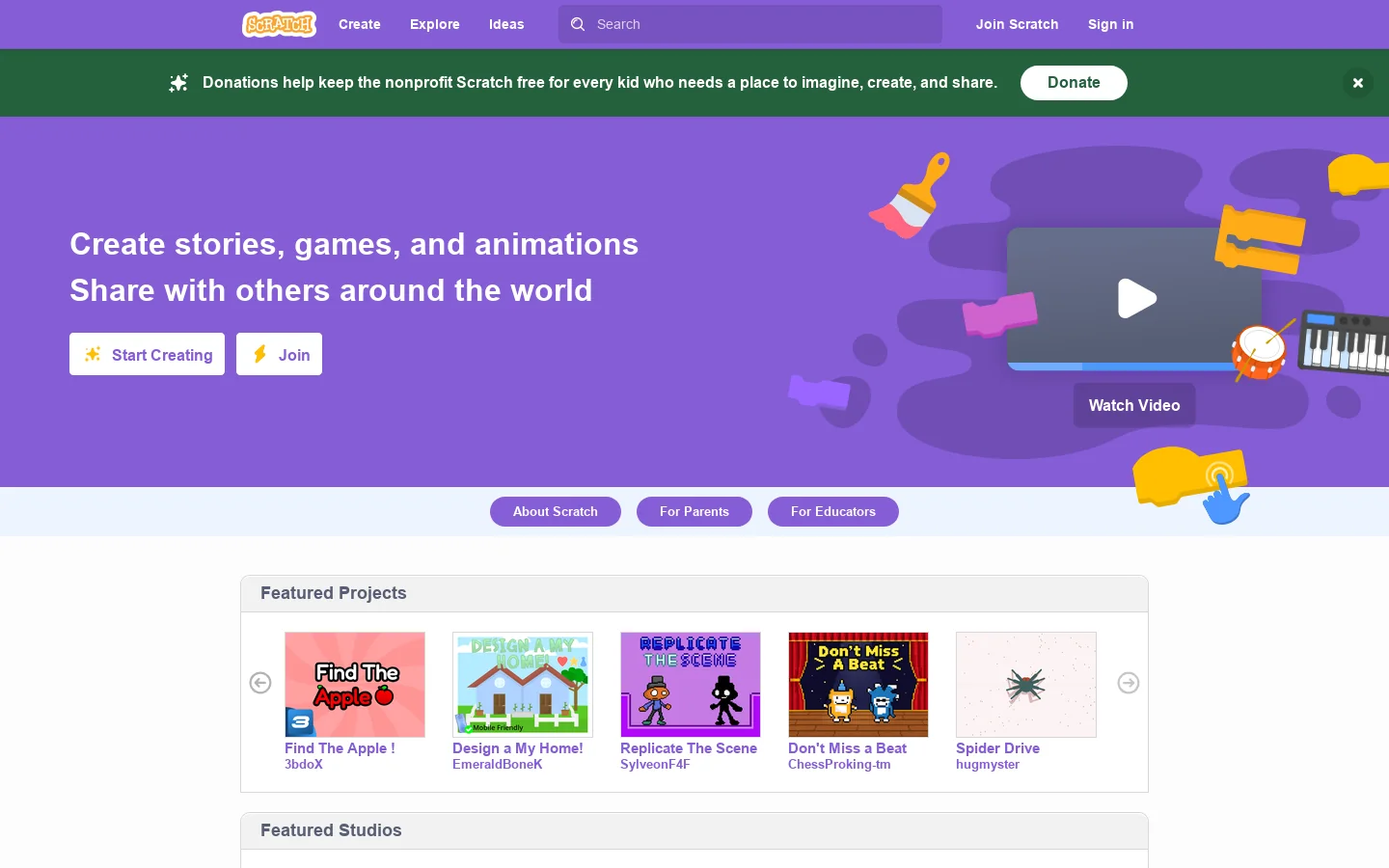Open the Ideas menu item

pyautogui.click(x=506, y=24)
